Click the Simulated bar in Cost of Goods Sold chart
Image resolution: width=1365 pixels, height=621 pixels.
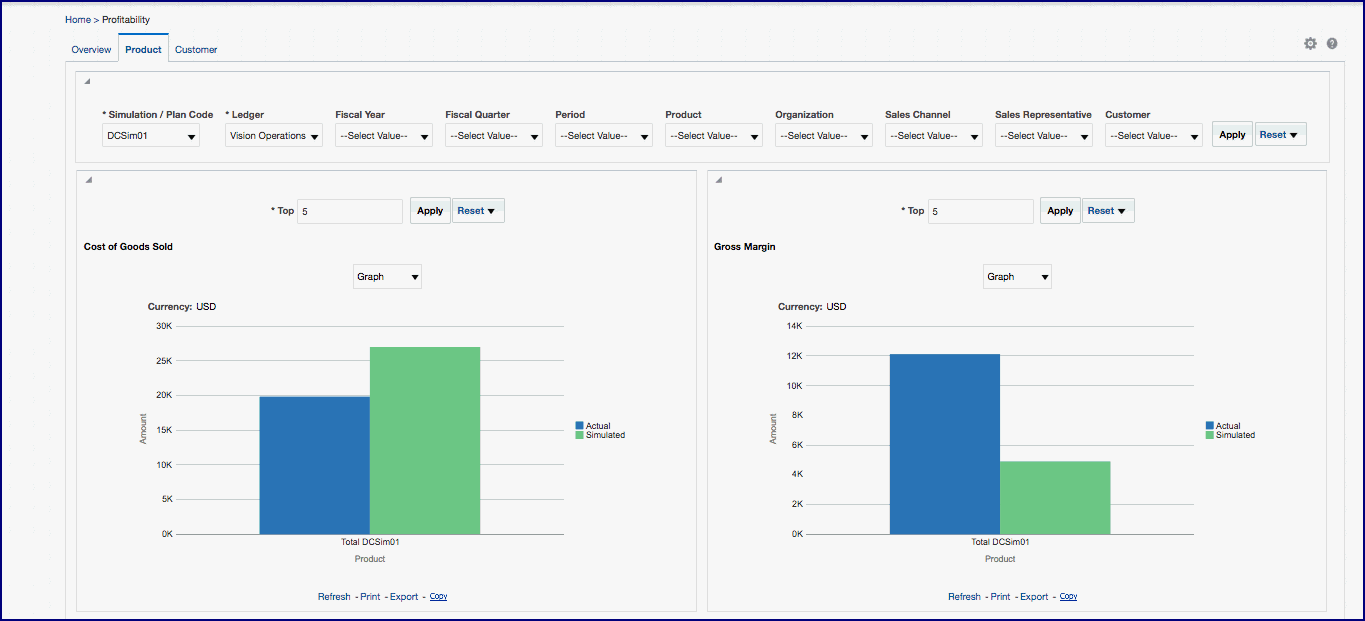click(425, 440)
